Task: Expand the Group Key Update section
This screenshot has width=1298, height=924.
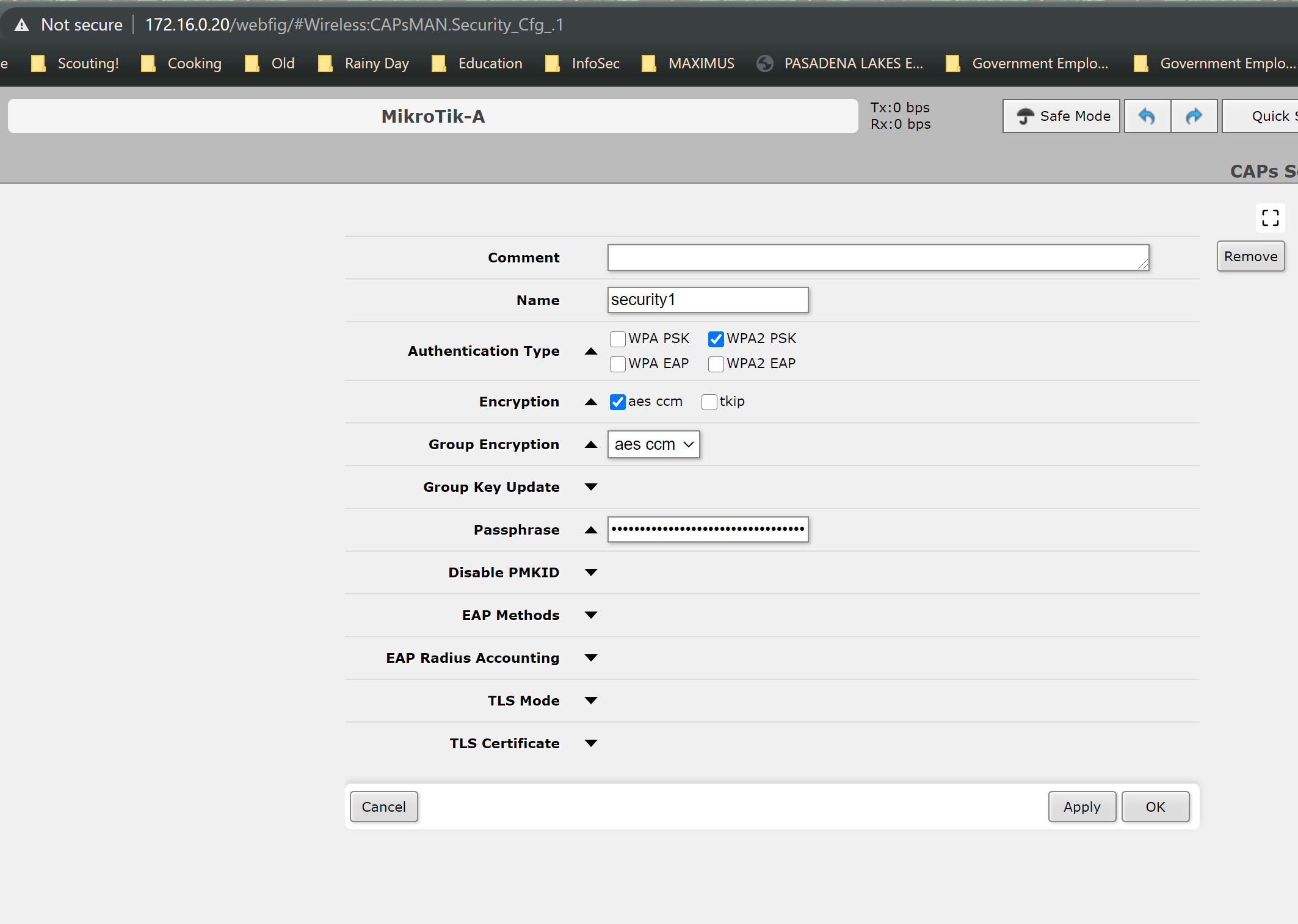Action: tap(590, 487)
